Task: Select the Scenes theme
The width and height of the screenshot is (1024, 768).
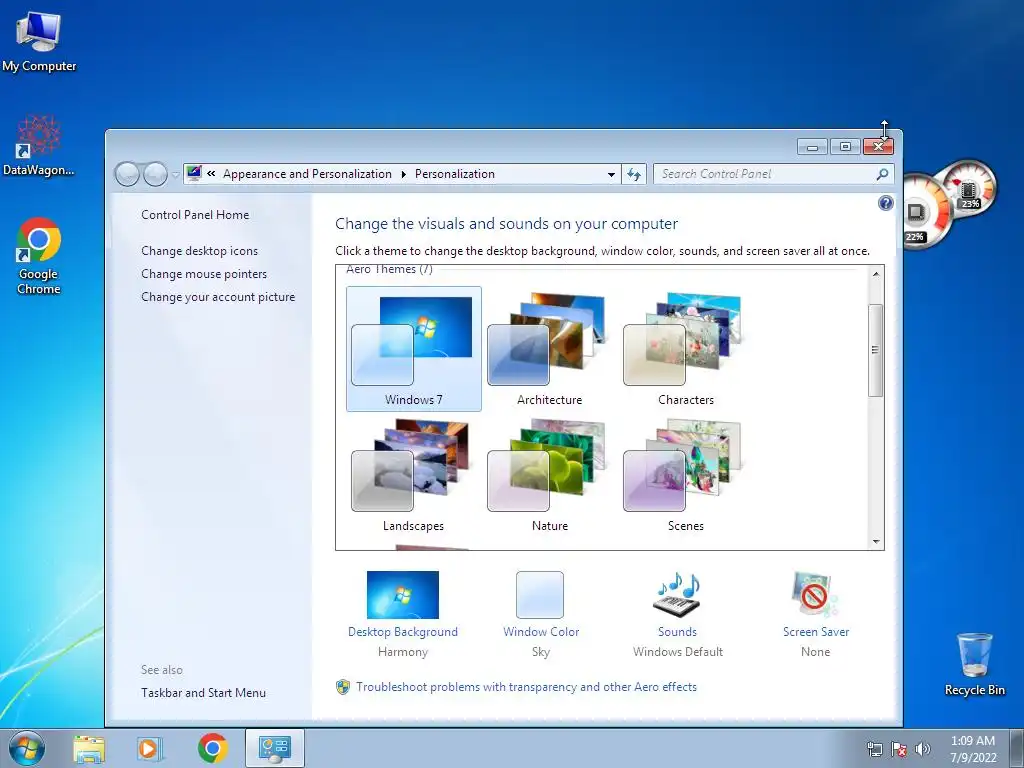Action: [685, 477]
